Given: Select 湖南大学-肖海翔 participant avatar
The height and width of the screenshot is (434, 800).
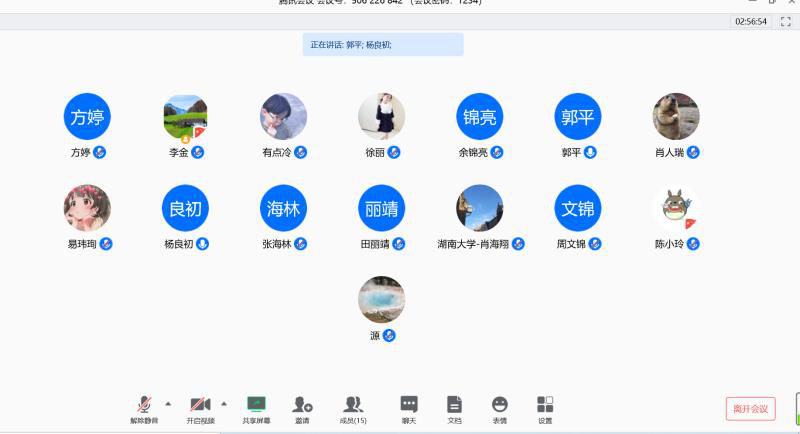Looking at the screenshot, I should pyautogui.click(x=480, y=208).
